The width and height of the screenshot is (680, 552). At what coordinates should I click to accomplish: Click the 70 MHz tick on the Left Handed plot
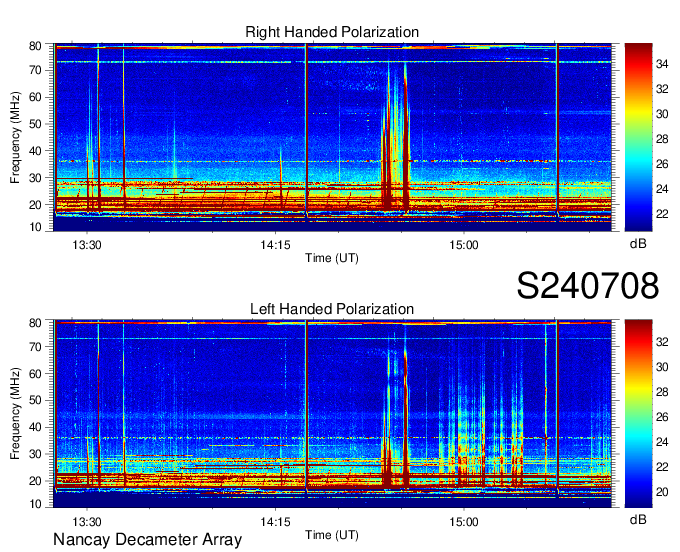[x=35, y=347]
